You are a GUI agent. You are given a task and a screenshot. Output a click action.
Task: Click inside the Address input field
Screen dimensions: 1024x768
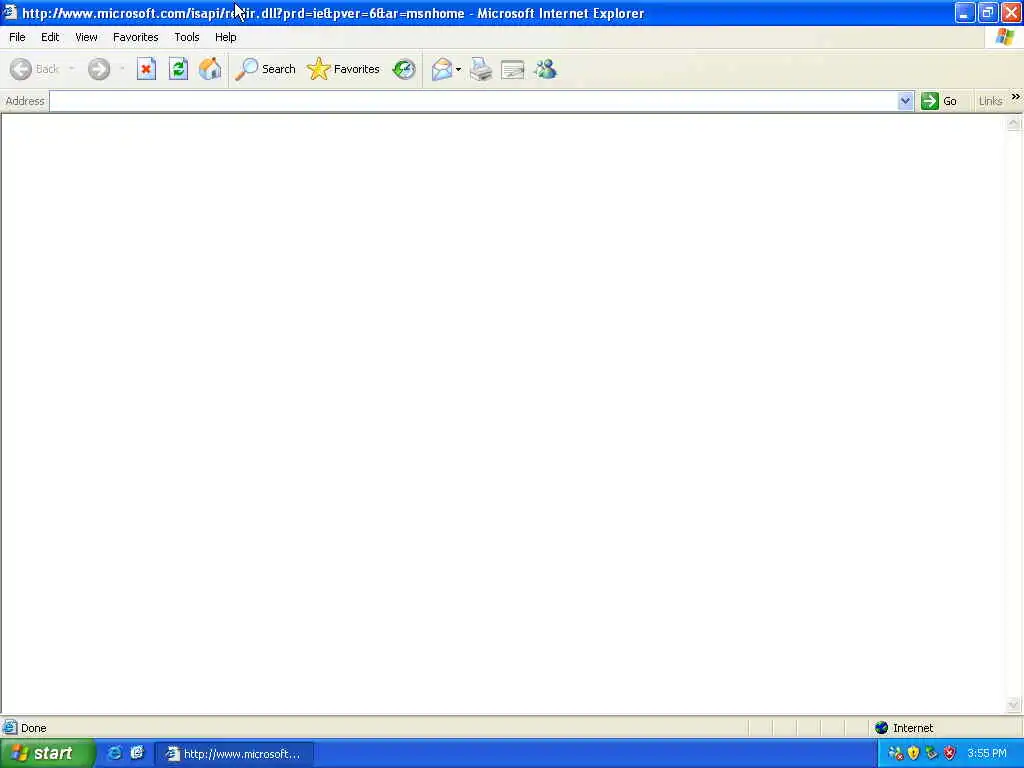pyautogui.click(x=473, y=101)
